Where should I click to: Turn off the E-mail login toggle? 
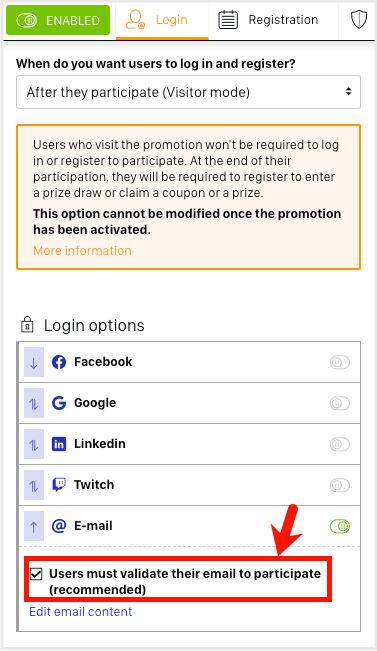[x=340, y=526]
